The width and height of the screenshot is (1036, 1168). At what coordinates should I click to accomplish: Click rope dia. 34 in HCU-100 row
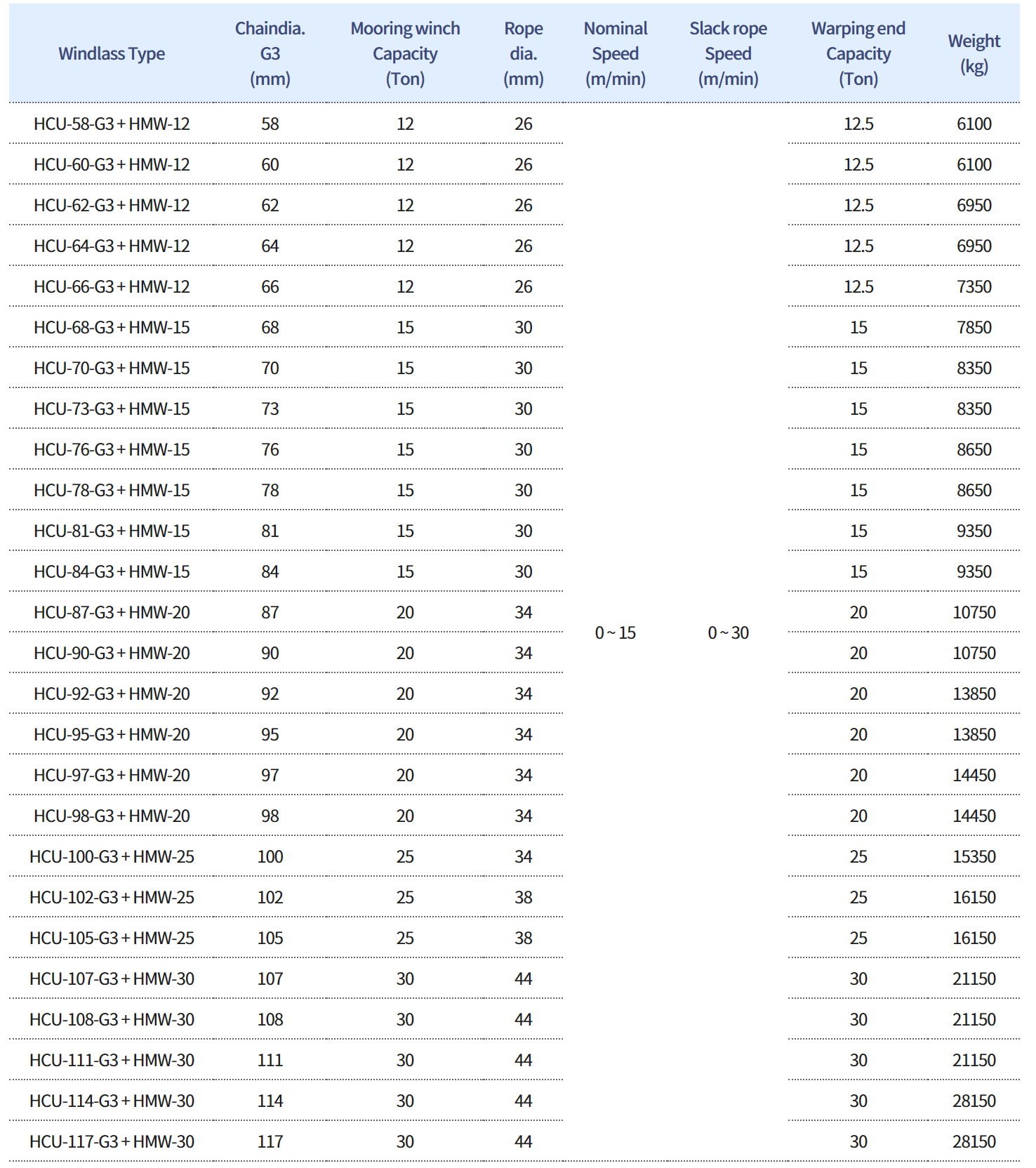click(x=524, y=857)
